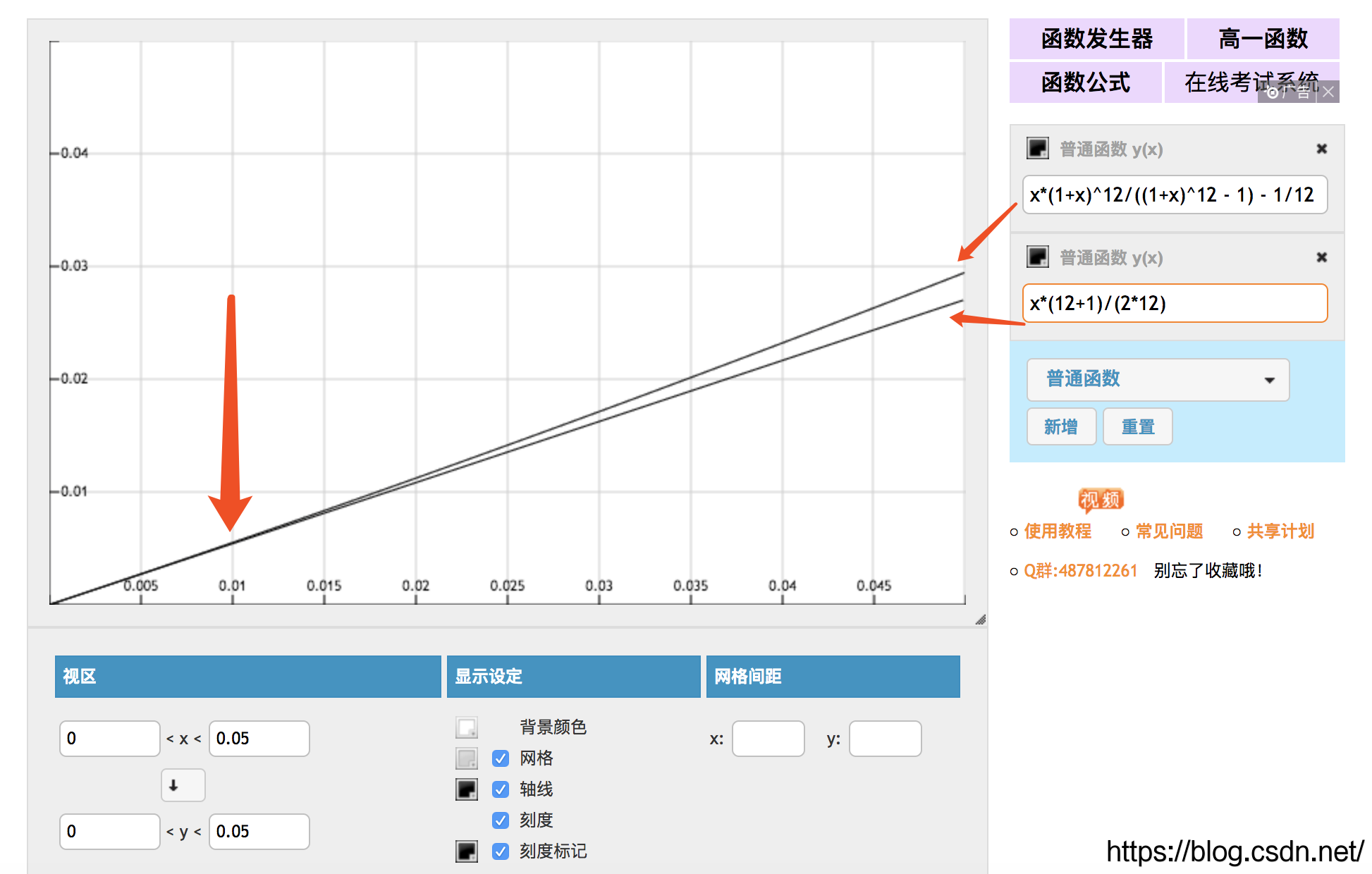Open the 函数发生器 tab

1096,39
